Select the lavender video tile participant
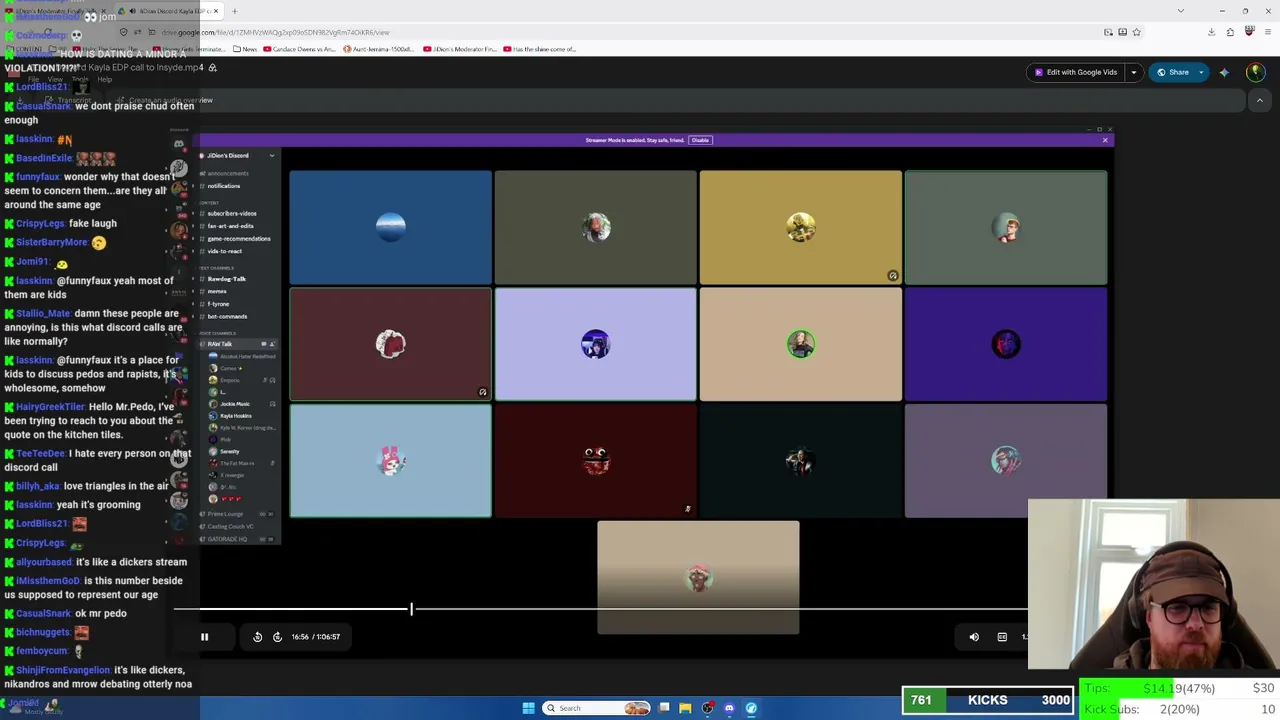1280x720 pixels. tap(596, 344)
